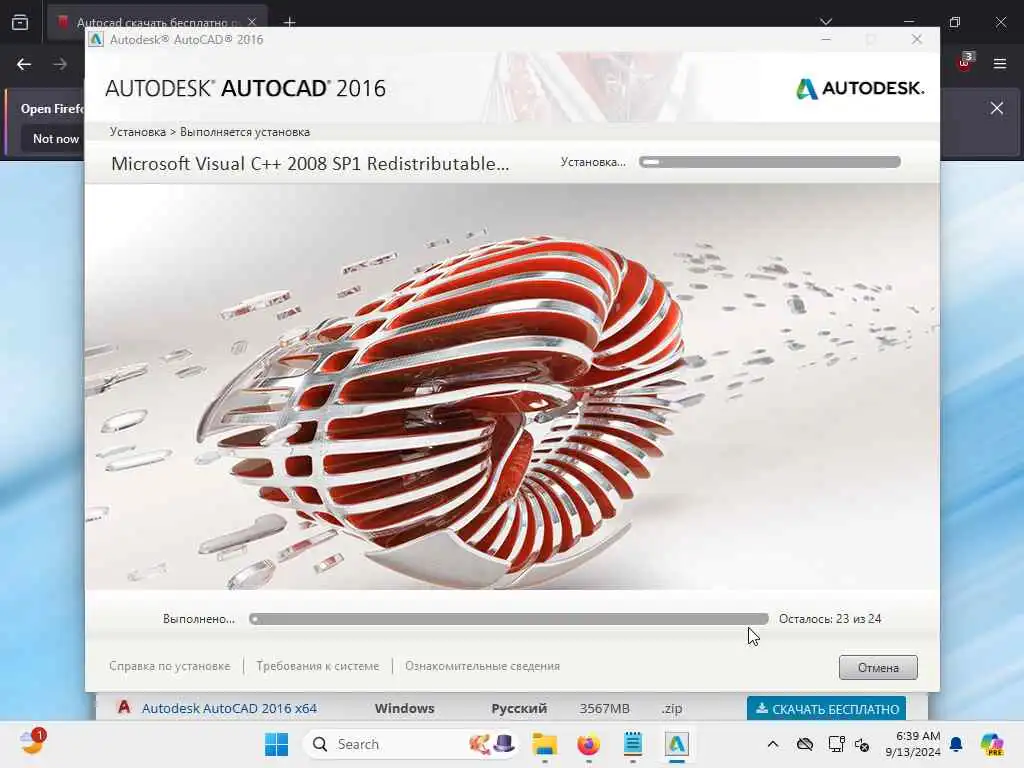Click the Отмена button in installer
Image resolution: width=1024 pixels, height=768 pixels.
point(878,667)
